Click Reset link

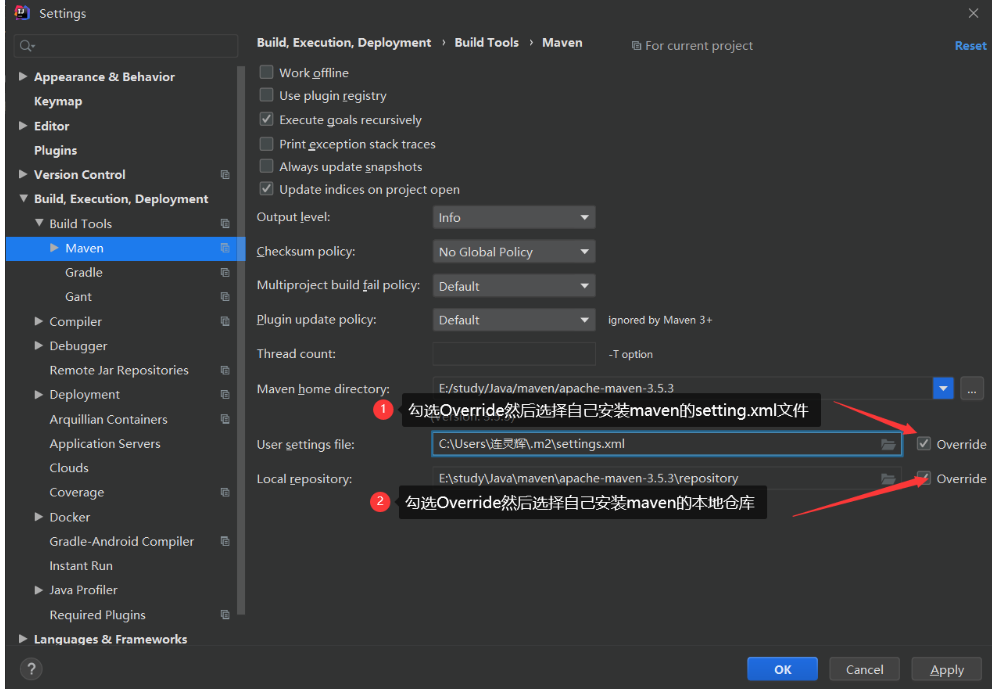[x=970, y=46]
